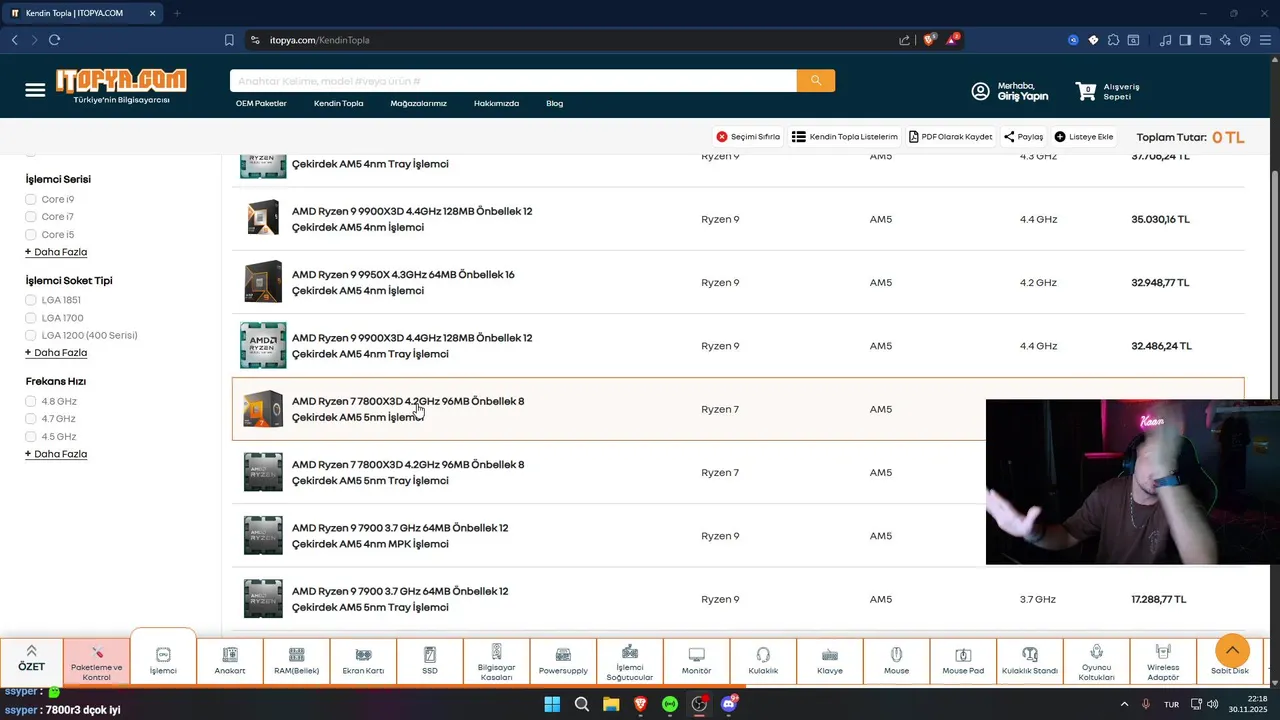Expand Daha Fazla under İşlemci Soket Tipi
1280x720 pixels.
coord(56,353)
